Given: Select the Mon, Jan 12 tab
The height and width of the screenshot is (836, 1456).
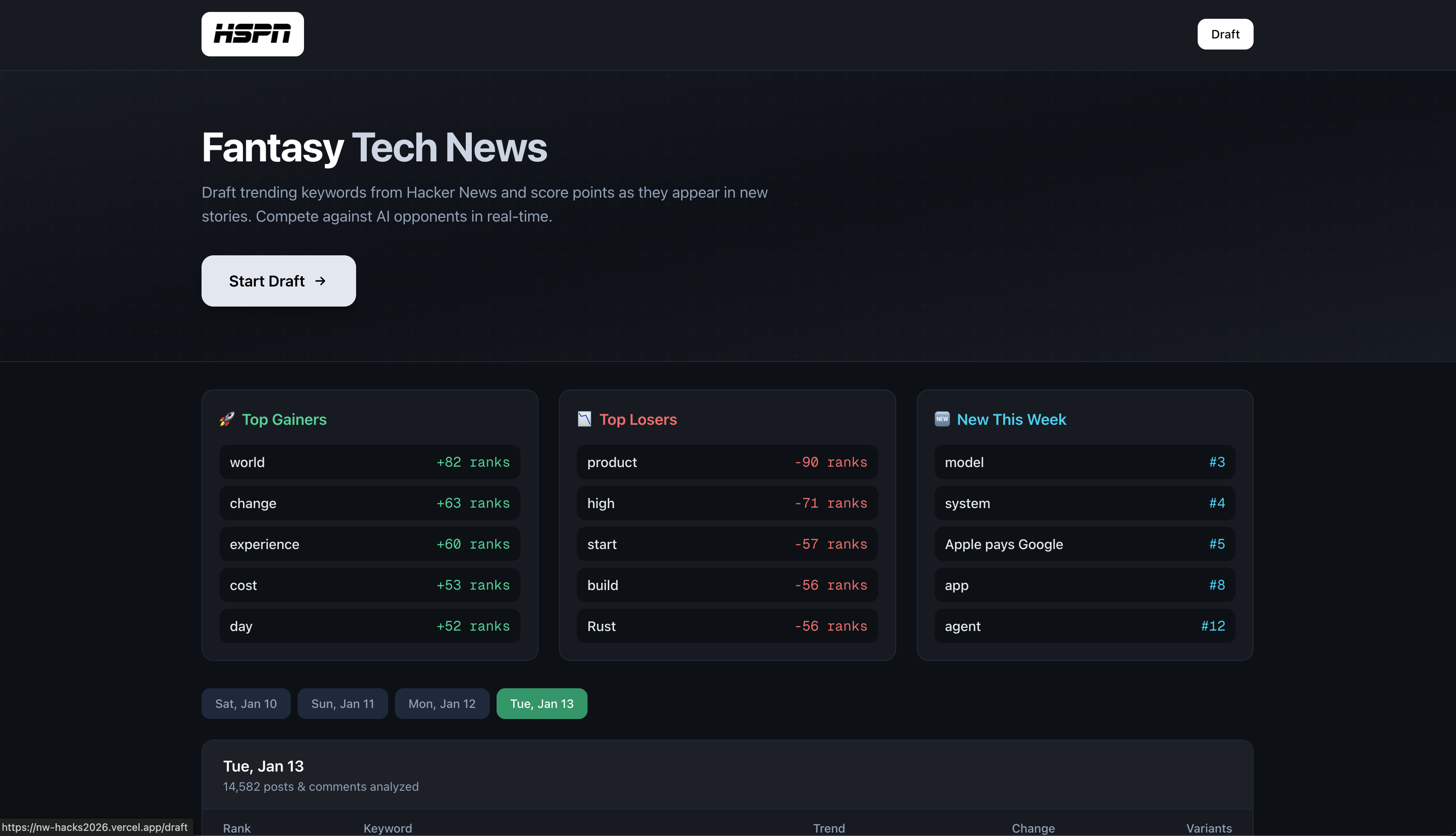Looking at the screenshot, I should 441,703.
